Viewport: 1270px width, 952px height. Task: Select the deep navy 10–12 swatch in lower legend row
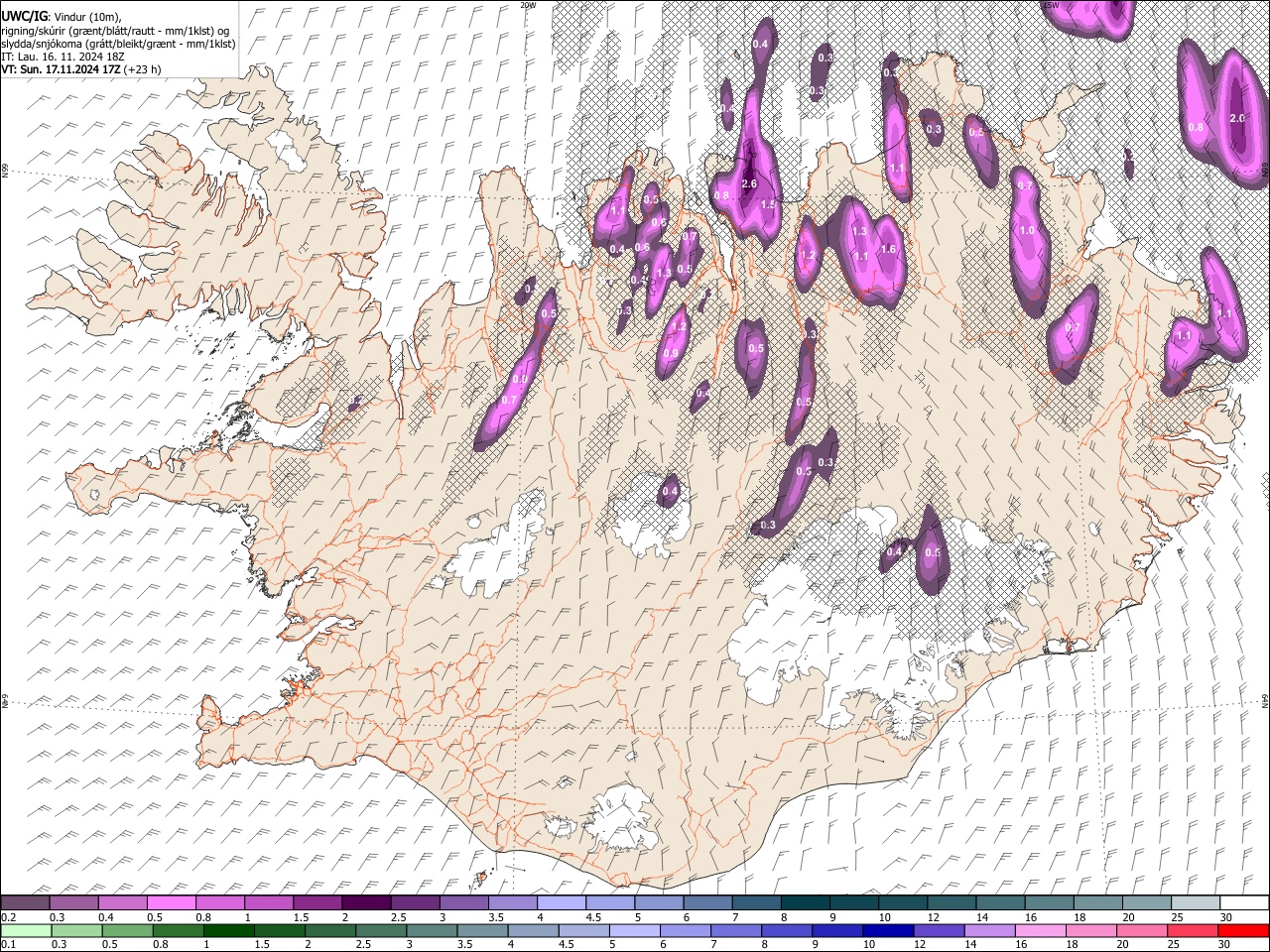pos(888,930)
